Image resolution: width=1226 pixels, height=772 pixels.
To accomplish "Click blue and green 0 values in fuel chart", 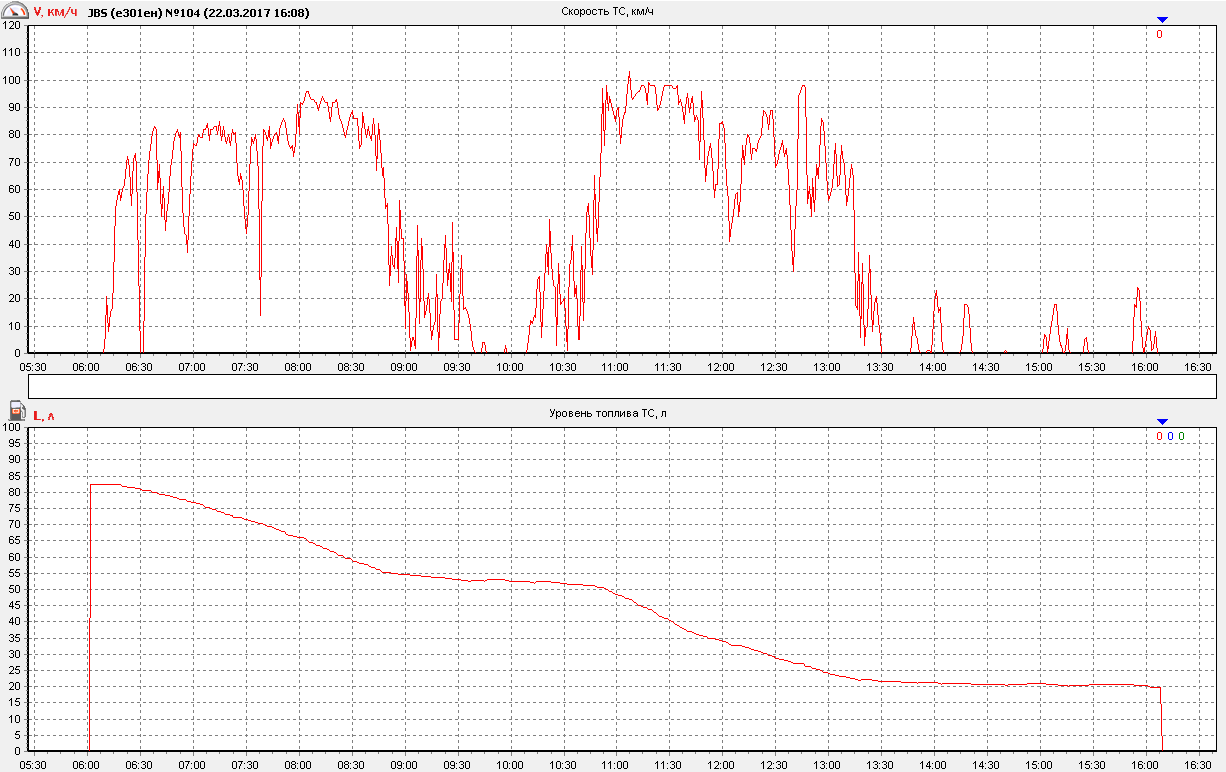I will (x=1170, y=436).
